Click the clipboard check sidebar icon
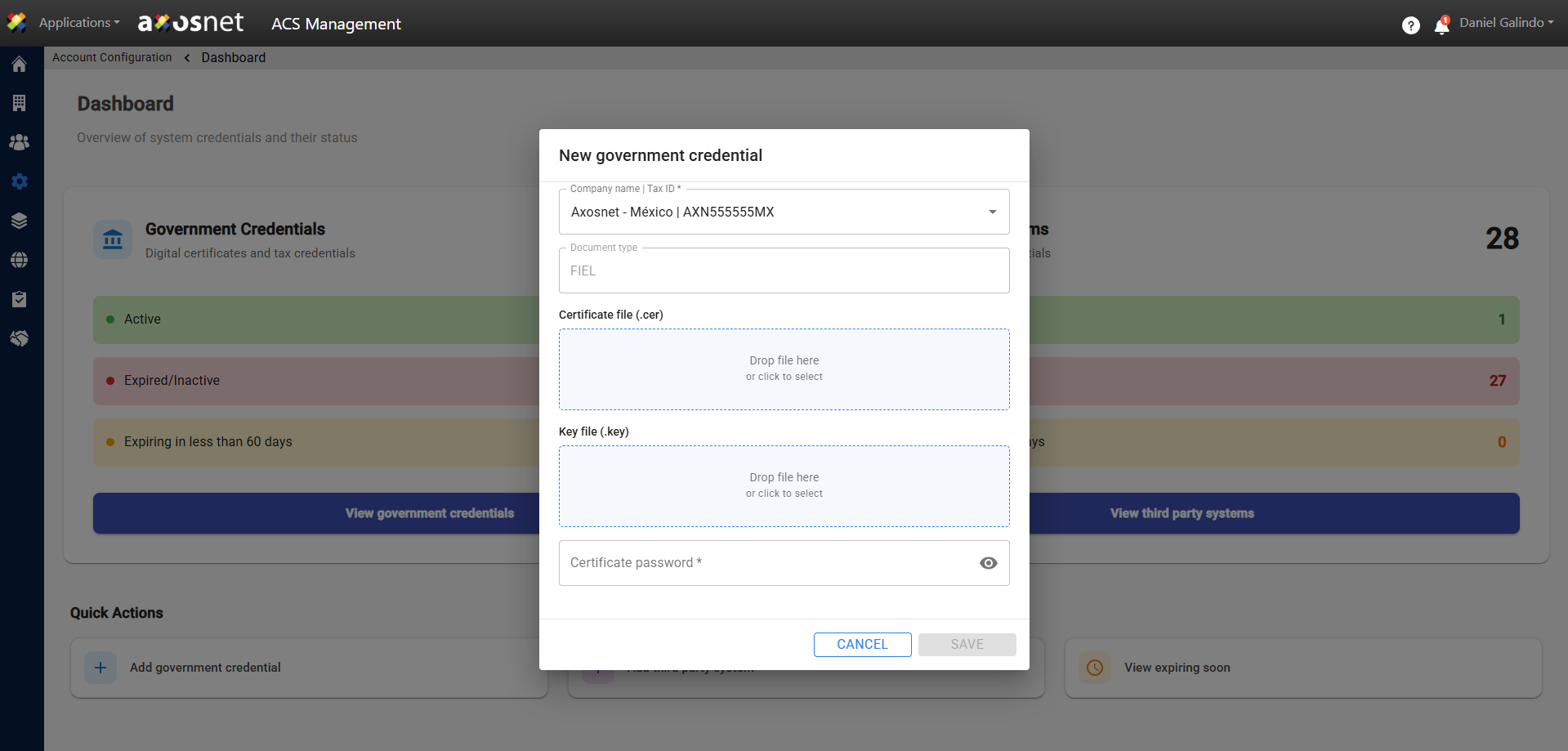 tap(20, 299)
